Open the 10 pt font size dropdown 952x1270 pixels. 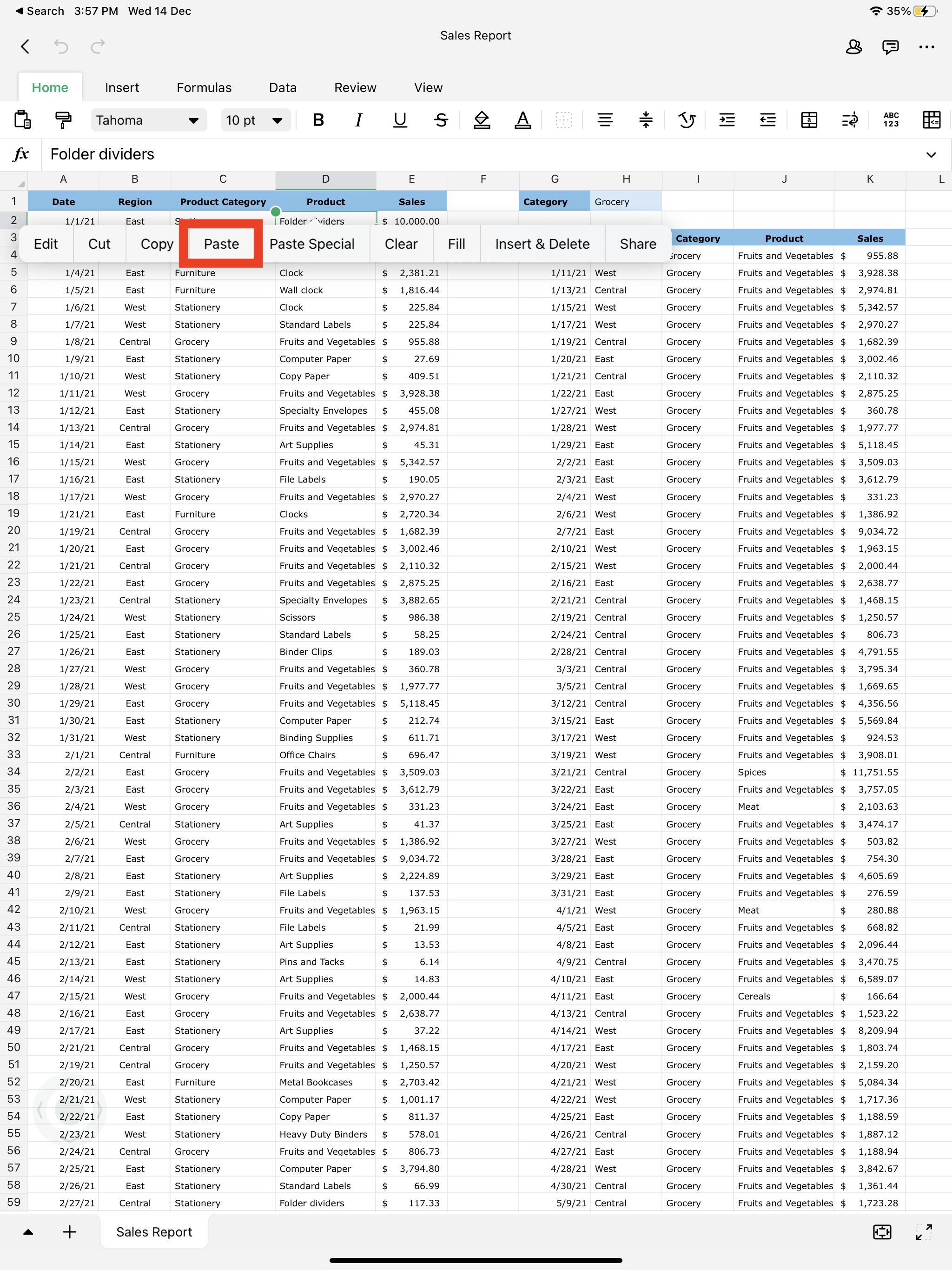(x=254, y=120)
